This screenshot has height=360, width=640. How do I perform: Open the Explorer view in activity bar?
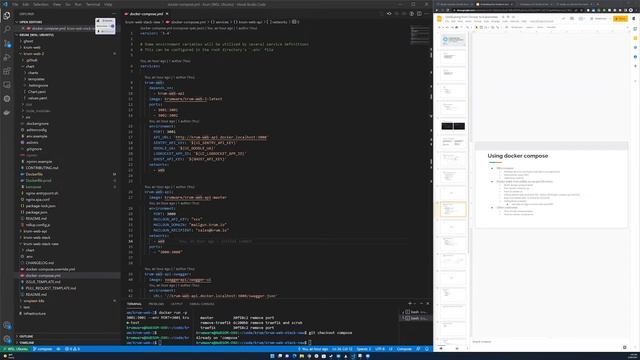pos(7,16)
